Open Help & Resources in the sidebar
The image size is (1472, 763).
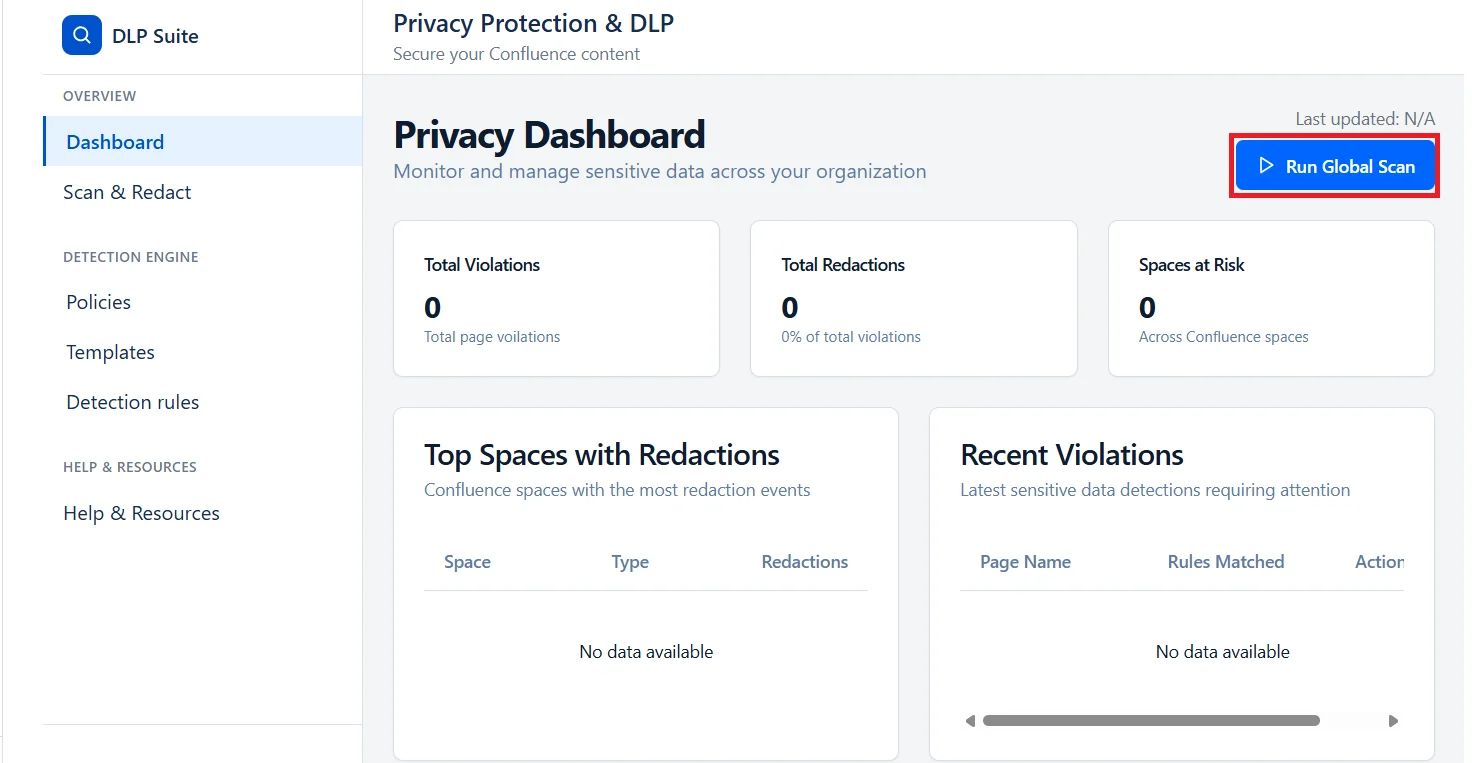point(141,513)
